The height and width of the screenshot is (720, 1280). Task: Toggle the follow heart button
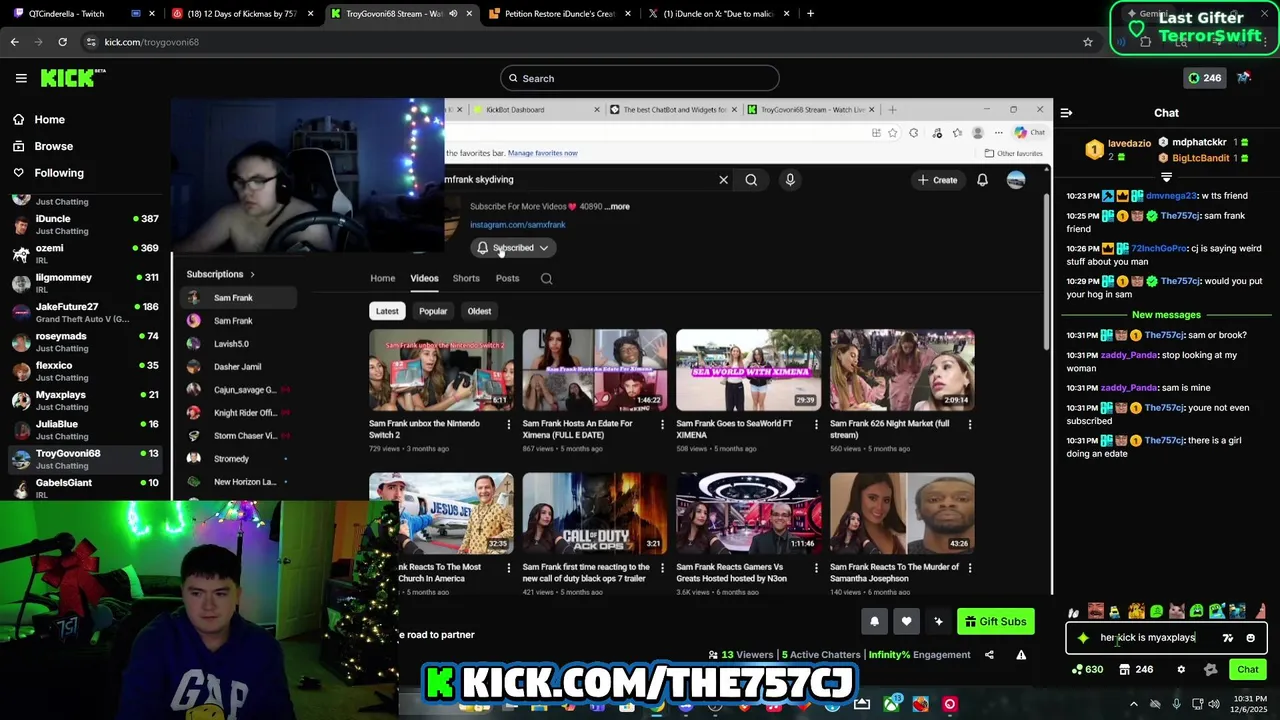pyautogui.click(x=906, y=622)
